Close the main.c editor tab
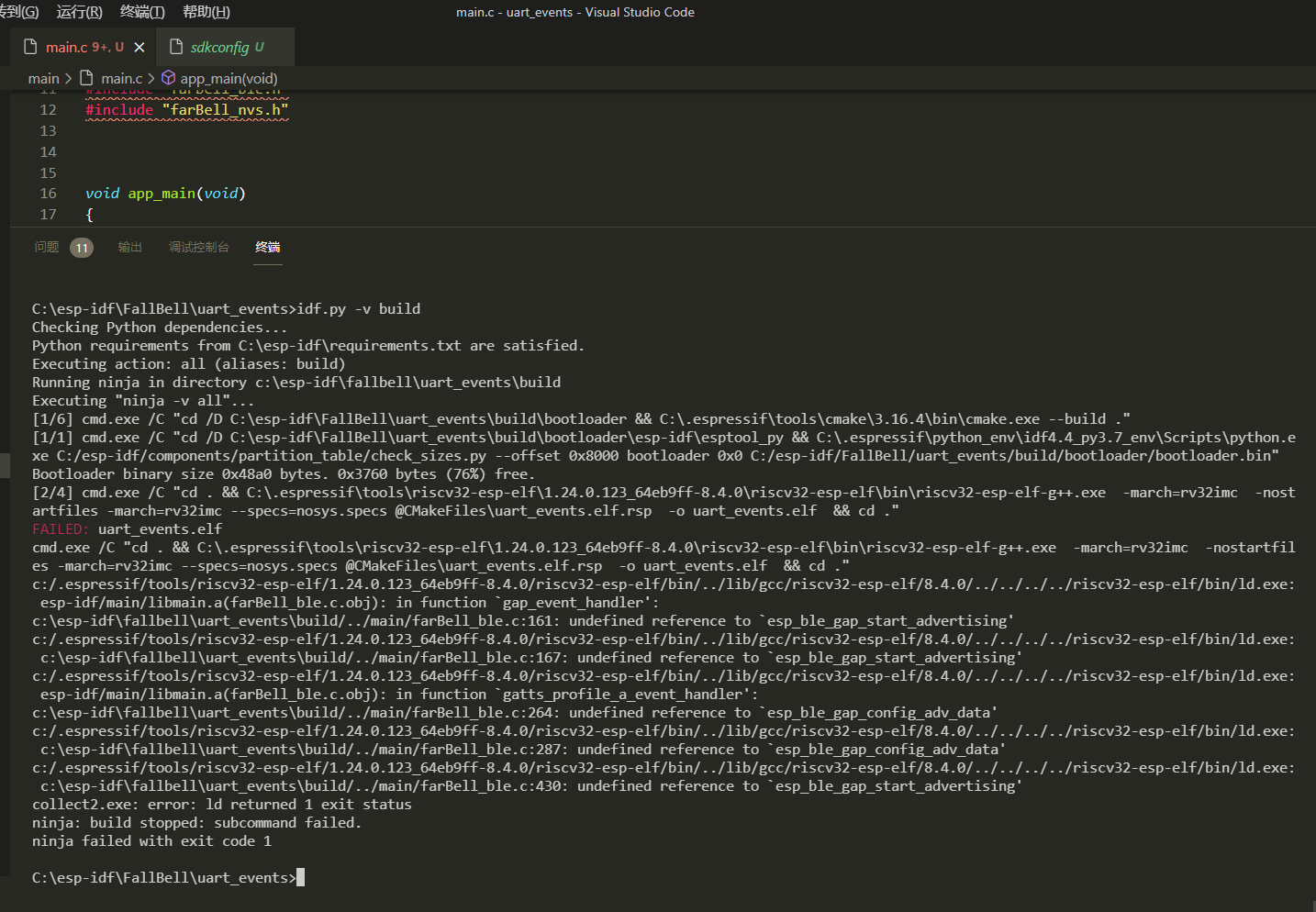 139,47
